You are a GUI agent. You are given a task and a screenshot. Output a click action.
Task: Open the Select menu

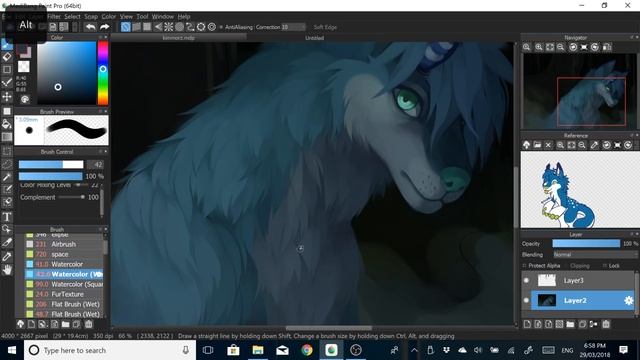coord(72,16)
